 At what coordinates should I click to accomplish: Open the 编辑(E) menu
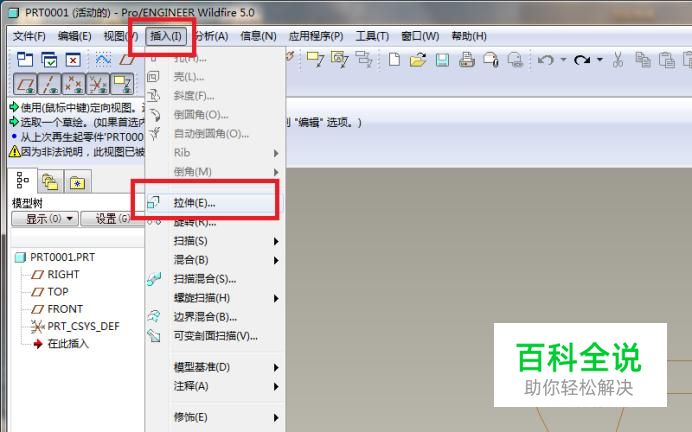(x=75, y=36)
